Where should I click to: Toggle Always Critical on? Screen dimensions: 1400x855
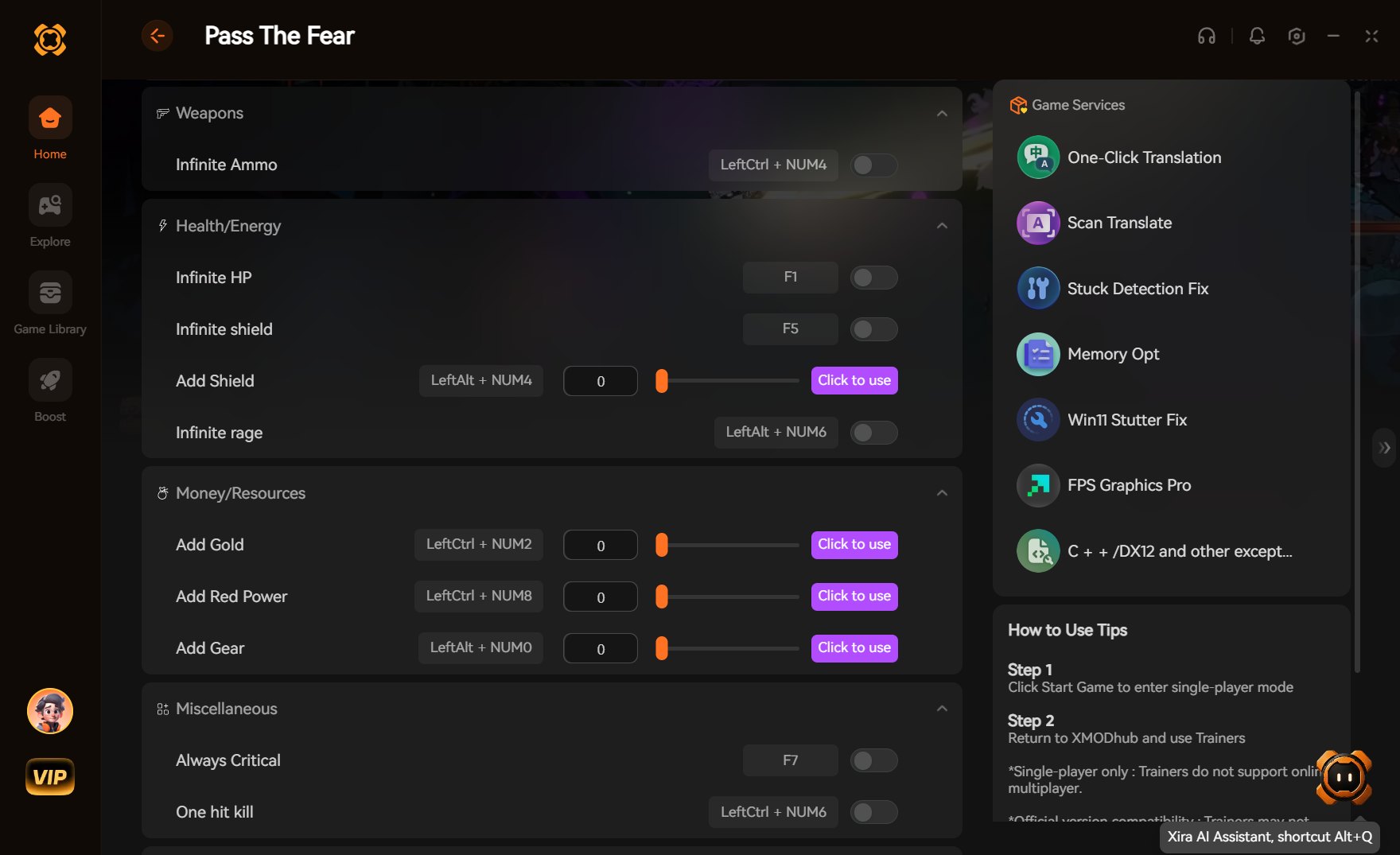[874, 760]
